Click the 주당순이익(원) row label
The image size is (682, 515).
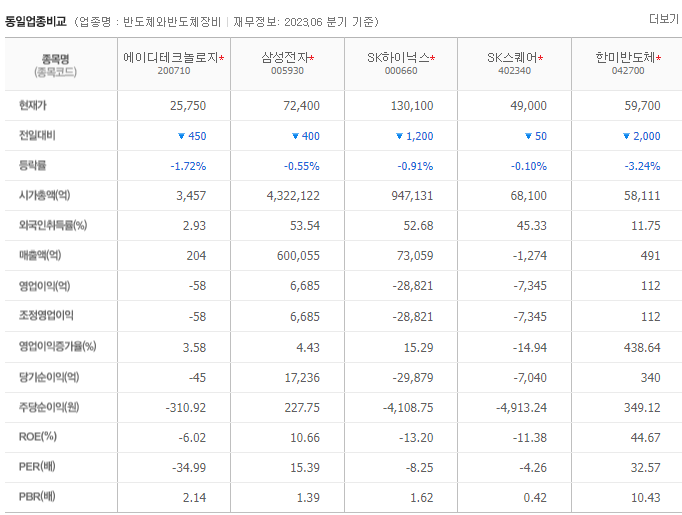point(49,407)
